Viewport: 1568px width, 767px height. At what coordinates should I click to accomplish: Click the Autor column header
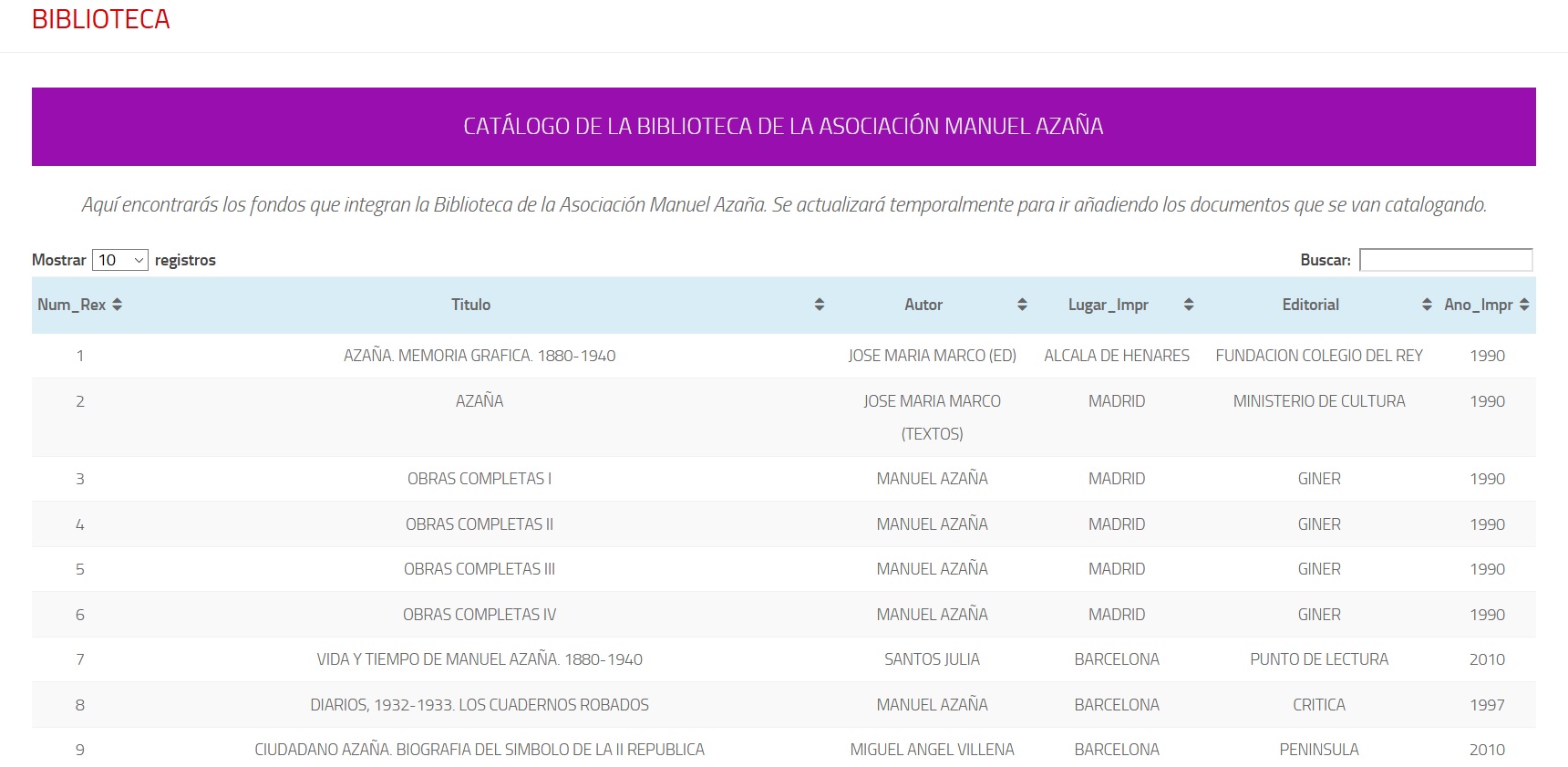click(x=923, y=305)
